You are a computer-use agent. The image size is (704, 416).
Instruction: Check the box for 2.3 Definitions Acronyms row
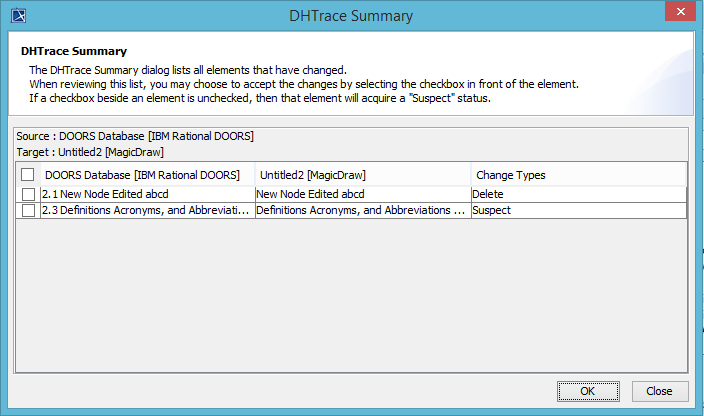[x=28, y=210]
